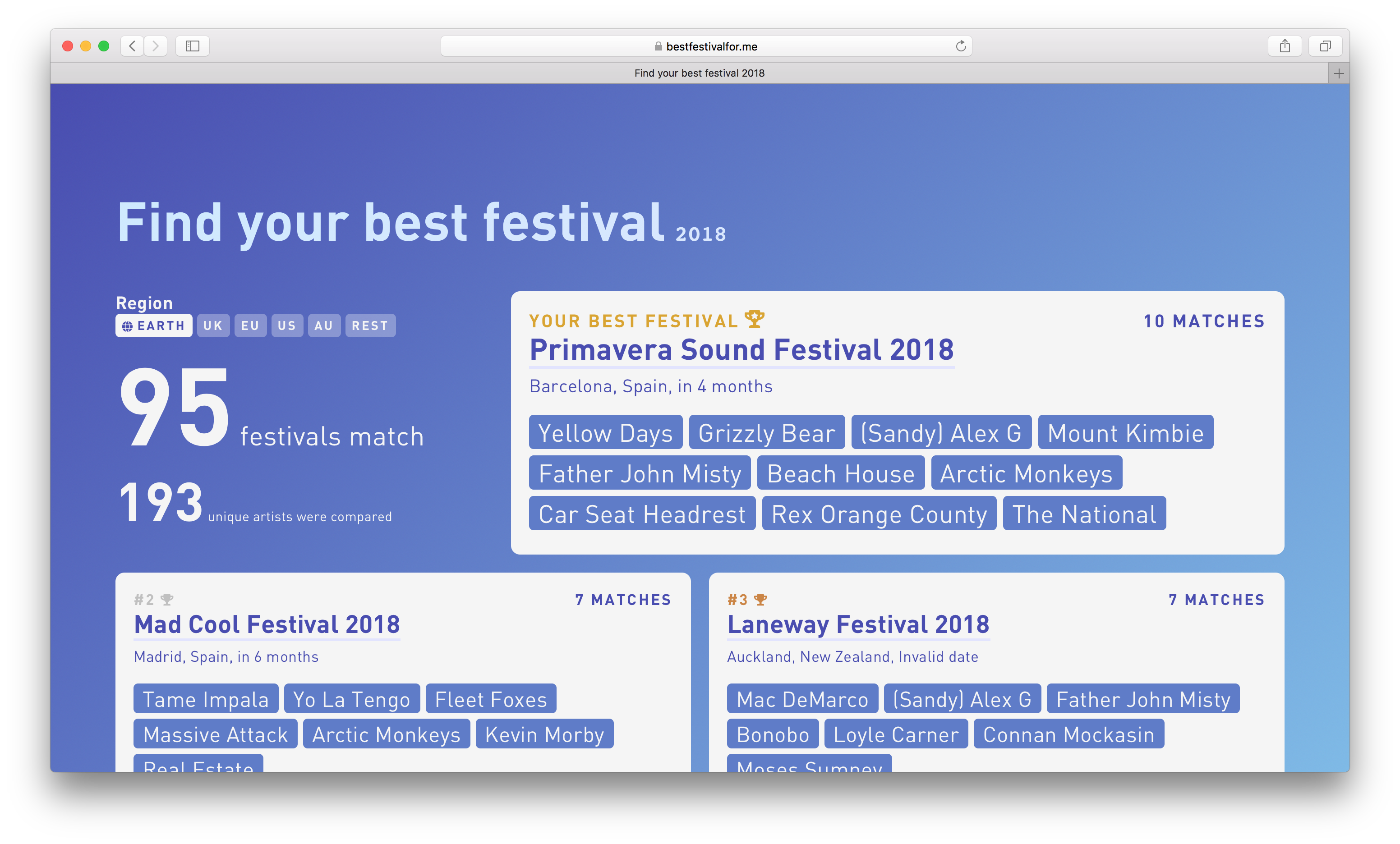Viewport: 1400px width, 844px height.
Task: Click the Car Seat Headrest artist tag
Action: (642, 514)
